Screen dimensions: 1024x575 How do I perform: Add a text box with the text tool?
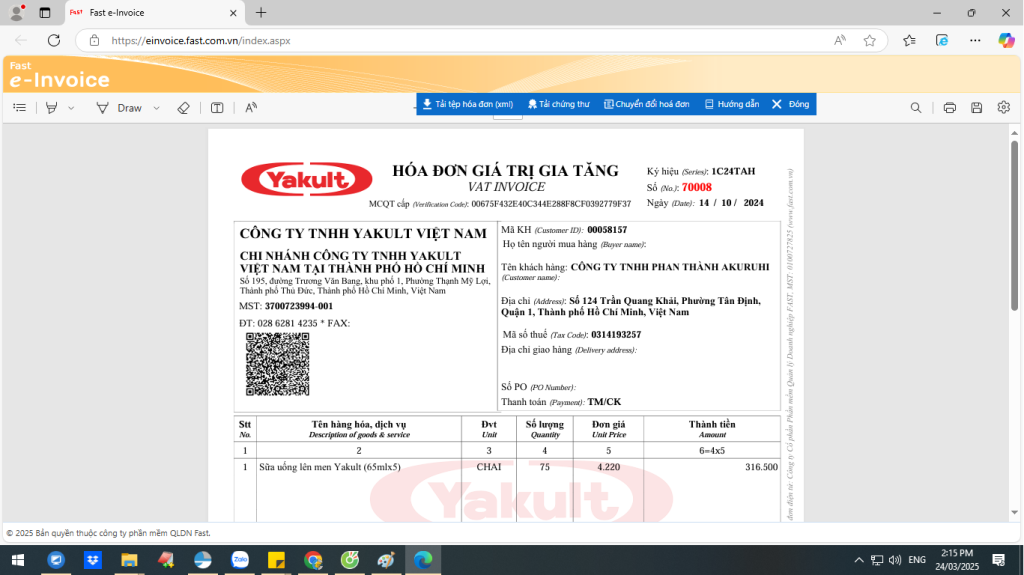pyautogui.click(x=217, y=108)
